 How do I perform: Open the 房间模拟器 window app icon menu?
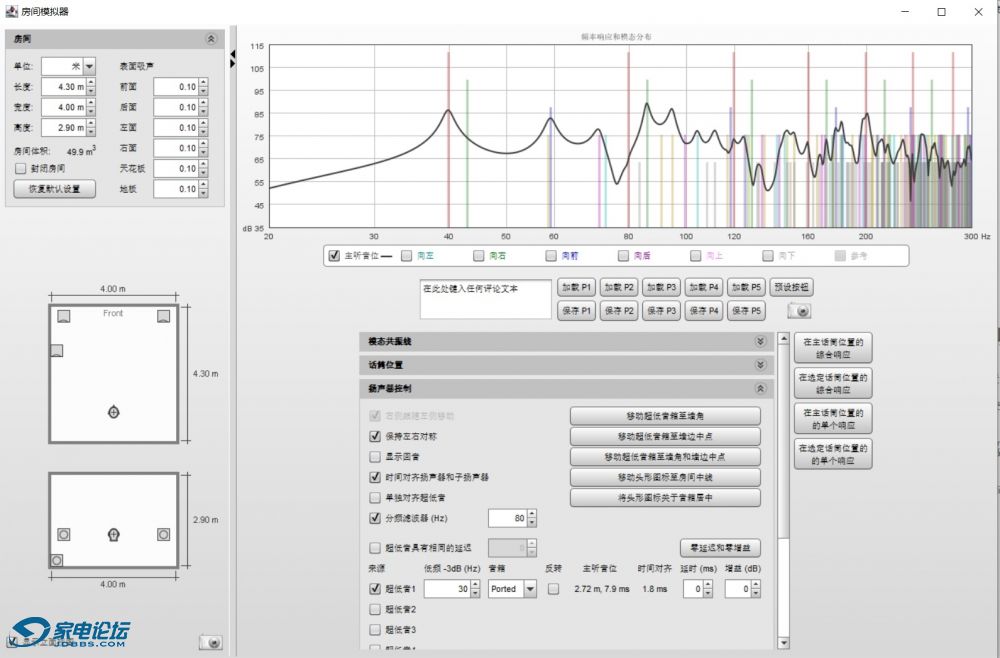pos(11,11)
